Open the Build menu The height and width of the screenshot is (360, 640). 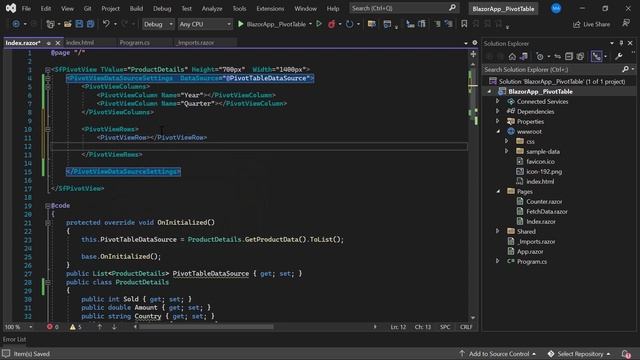136,8
